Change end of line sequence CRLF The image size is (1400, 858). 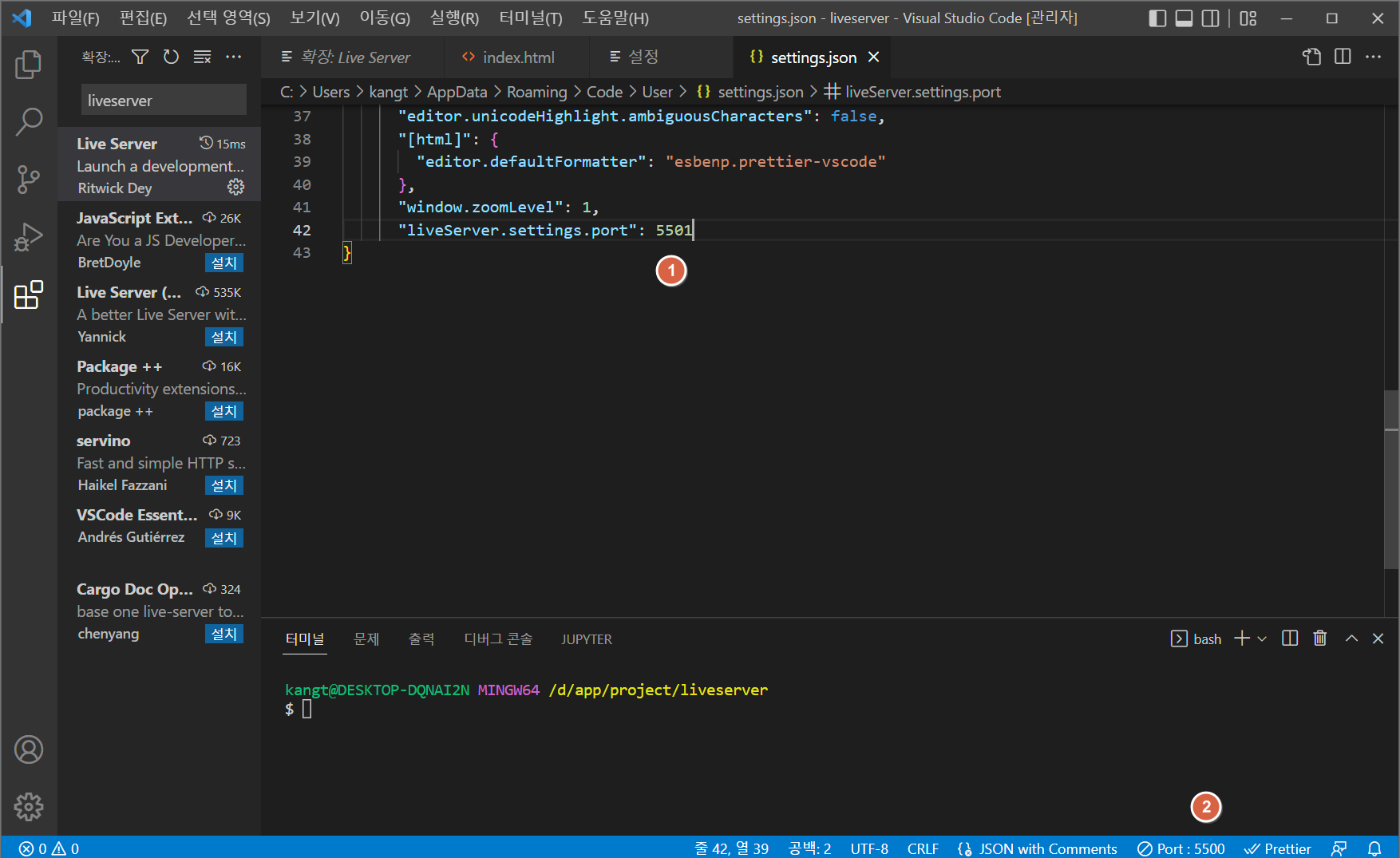(923, 848)
